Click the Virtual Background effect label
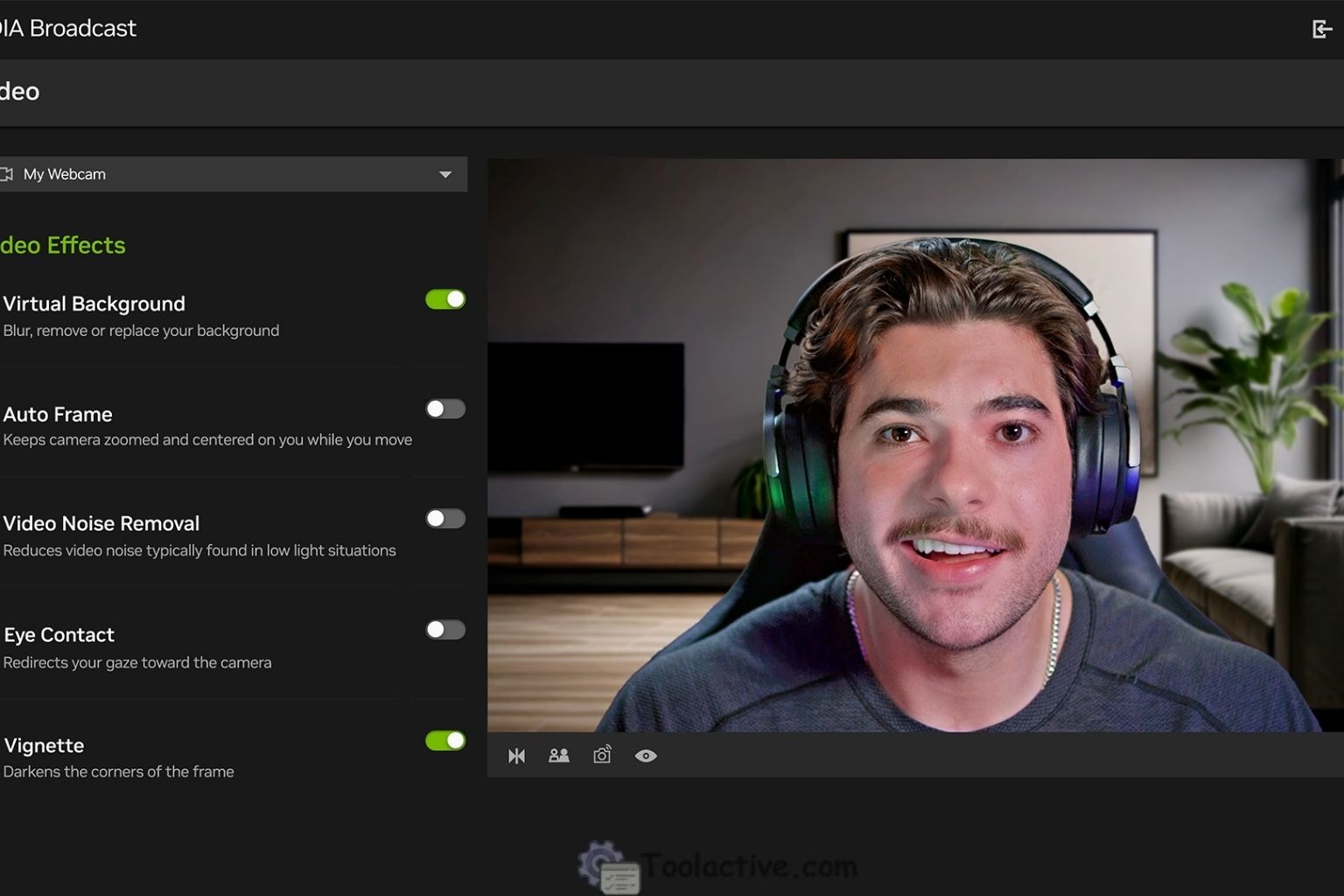This screenshot has width=1344, height=896. (x=94, y=304)
